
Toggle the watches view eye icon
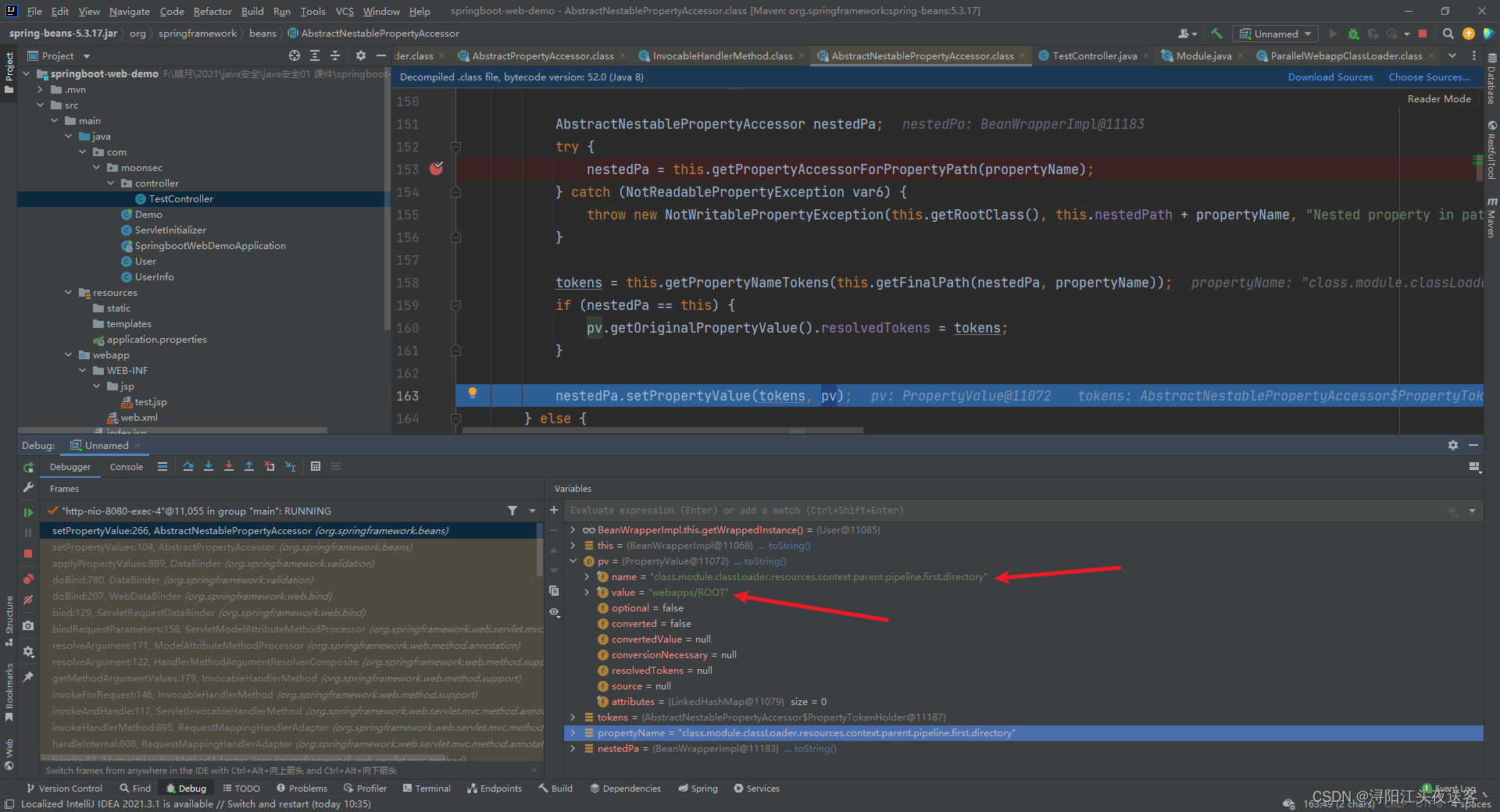click(554, 612)
